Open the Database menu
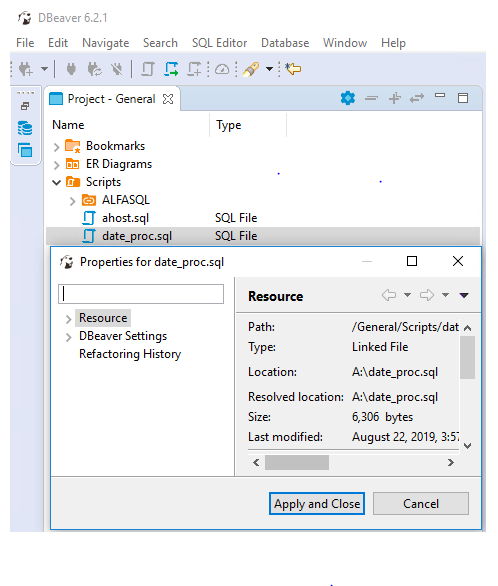498x586 pixels. tap(285, 43)
